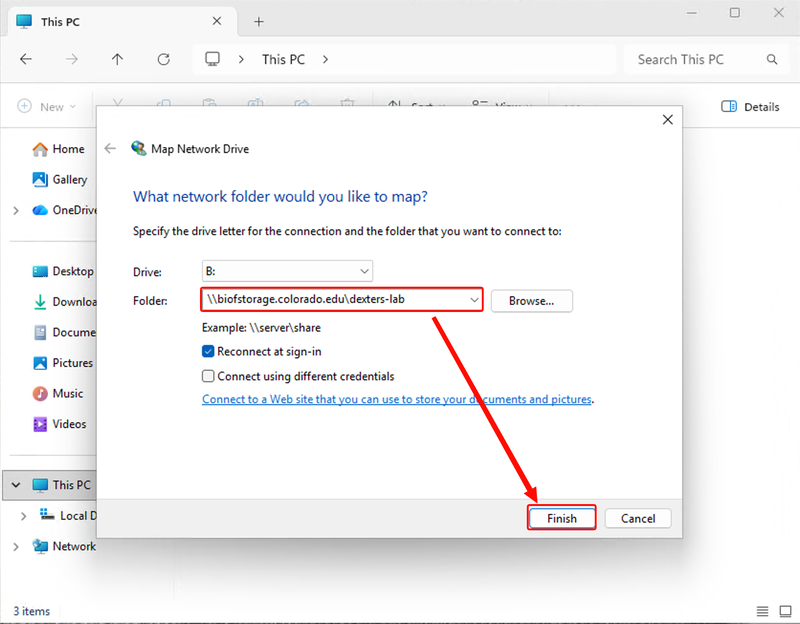Open Documents folder in sidebar
The width and height of the screenshot is (800, 624).
tap(64, 333)
